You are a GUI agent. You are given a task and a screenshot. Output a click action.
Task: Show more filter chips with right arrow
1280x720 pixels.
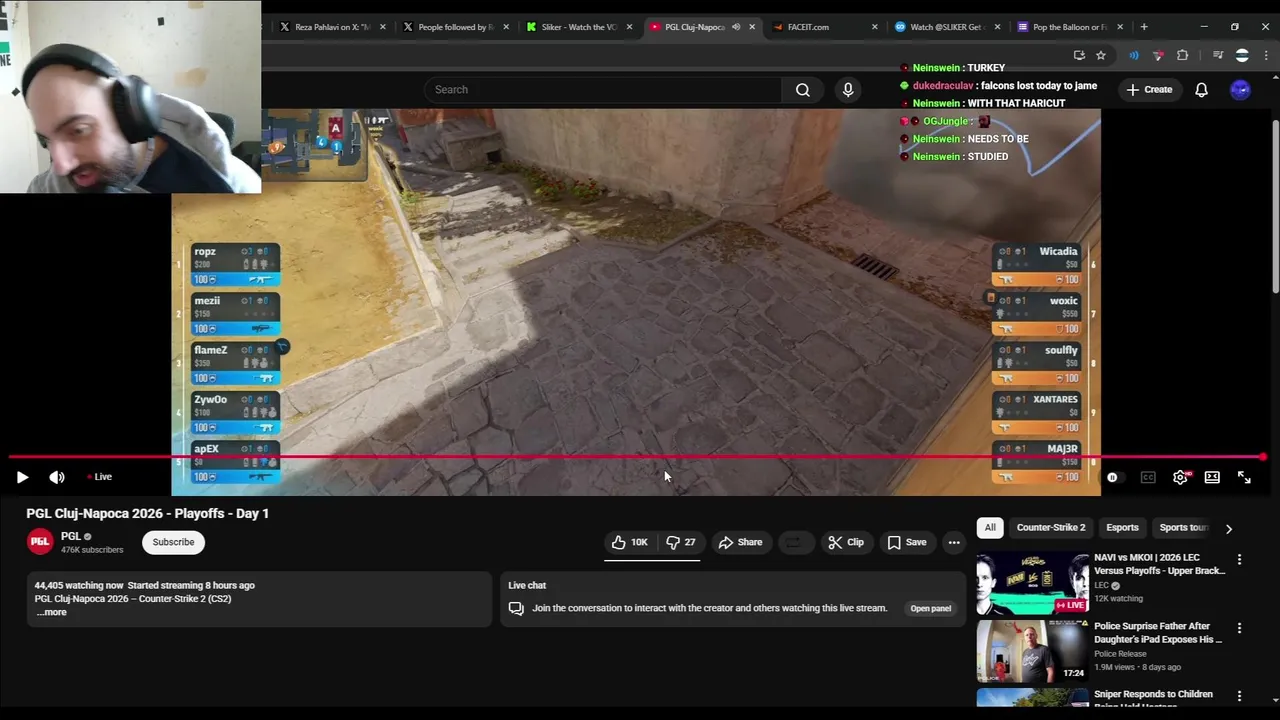pos(1229,528)
